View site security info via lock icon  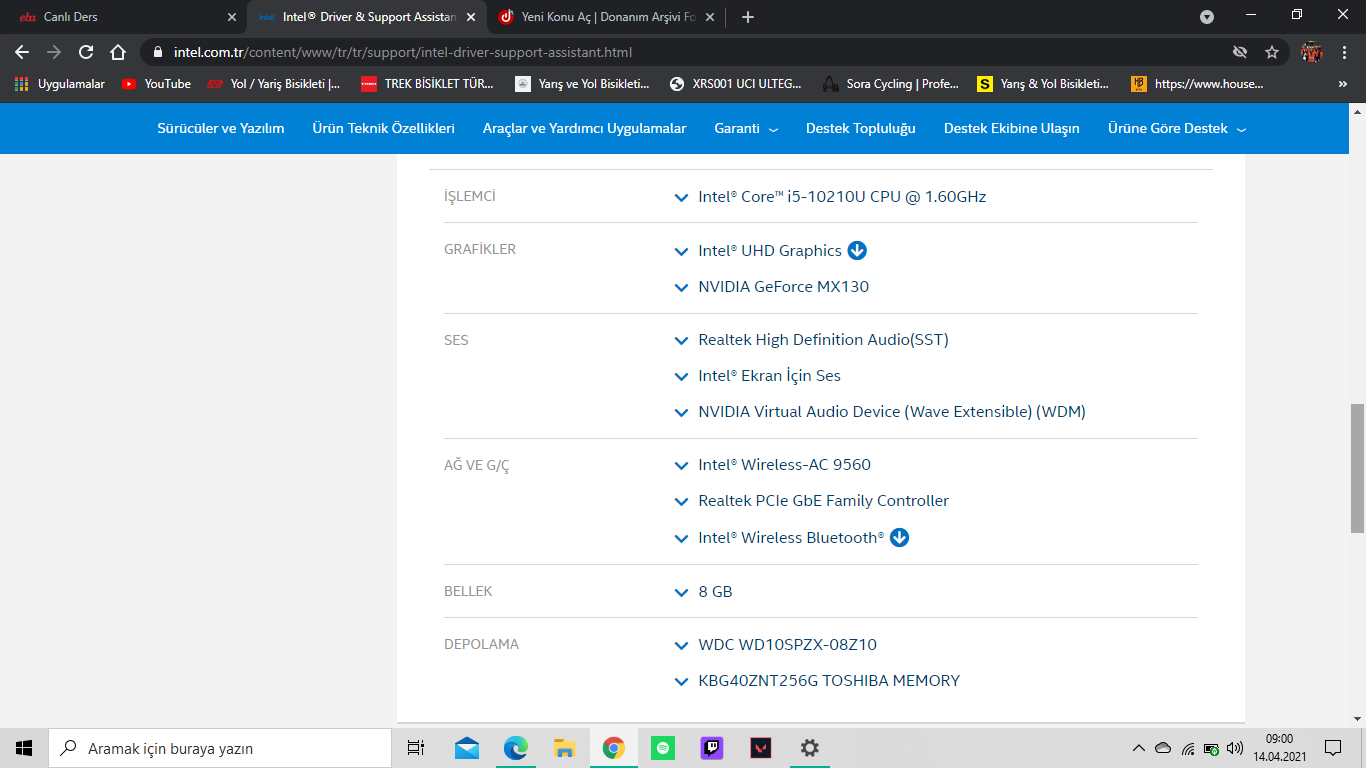pyautogui.click(x=158, y=52)
